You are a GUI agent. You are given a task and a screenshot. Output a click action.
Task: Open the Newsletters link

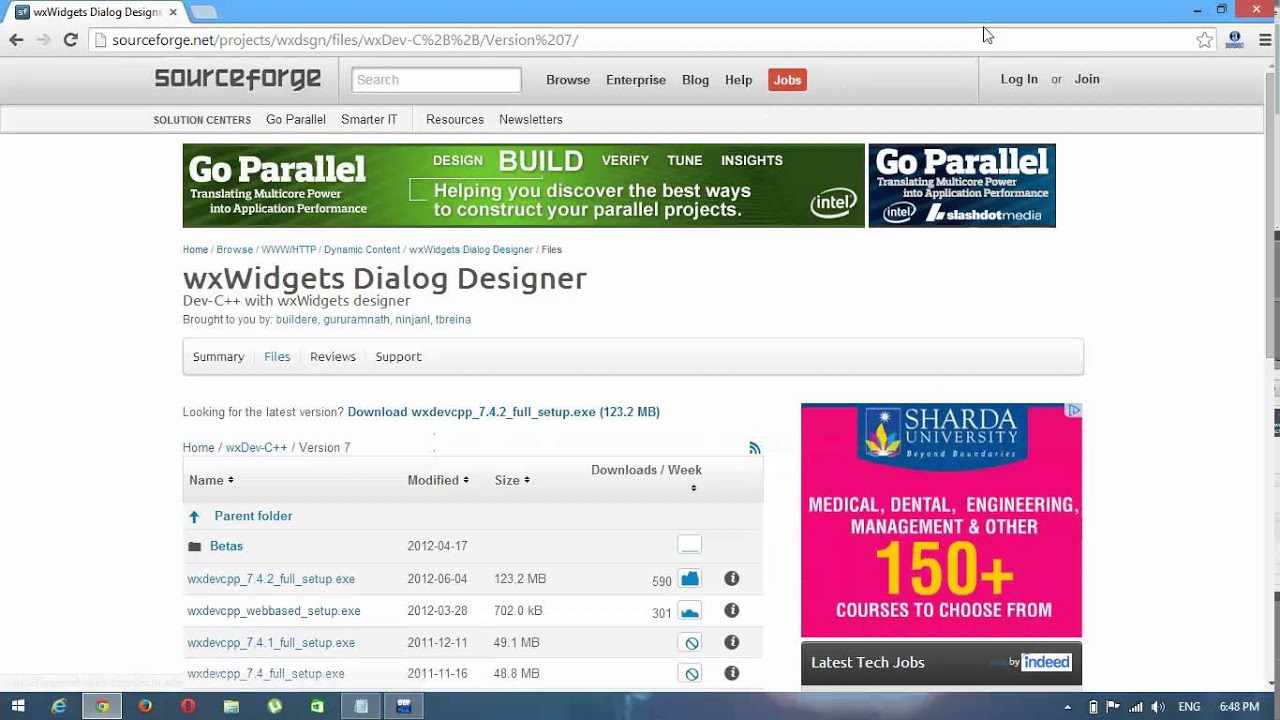coord(531,119)
